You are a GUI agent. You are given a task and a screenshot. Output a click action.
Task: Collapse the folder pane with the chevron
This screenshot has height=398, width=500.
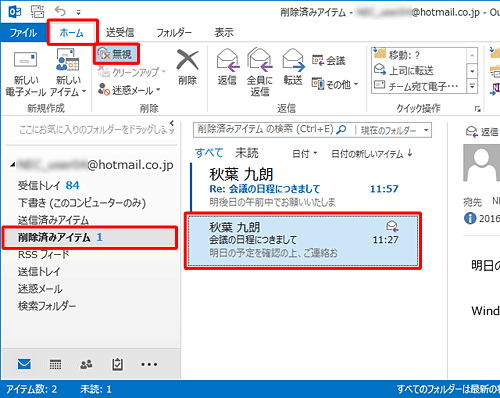click(x=172, y=123)
